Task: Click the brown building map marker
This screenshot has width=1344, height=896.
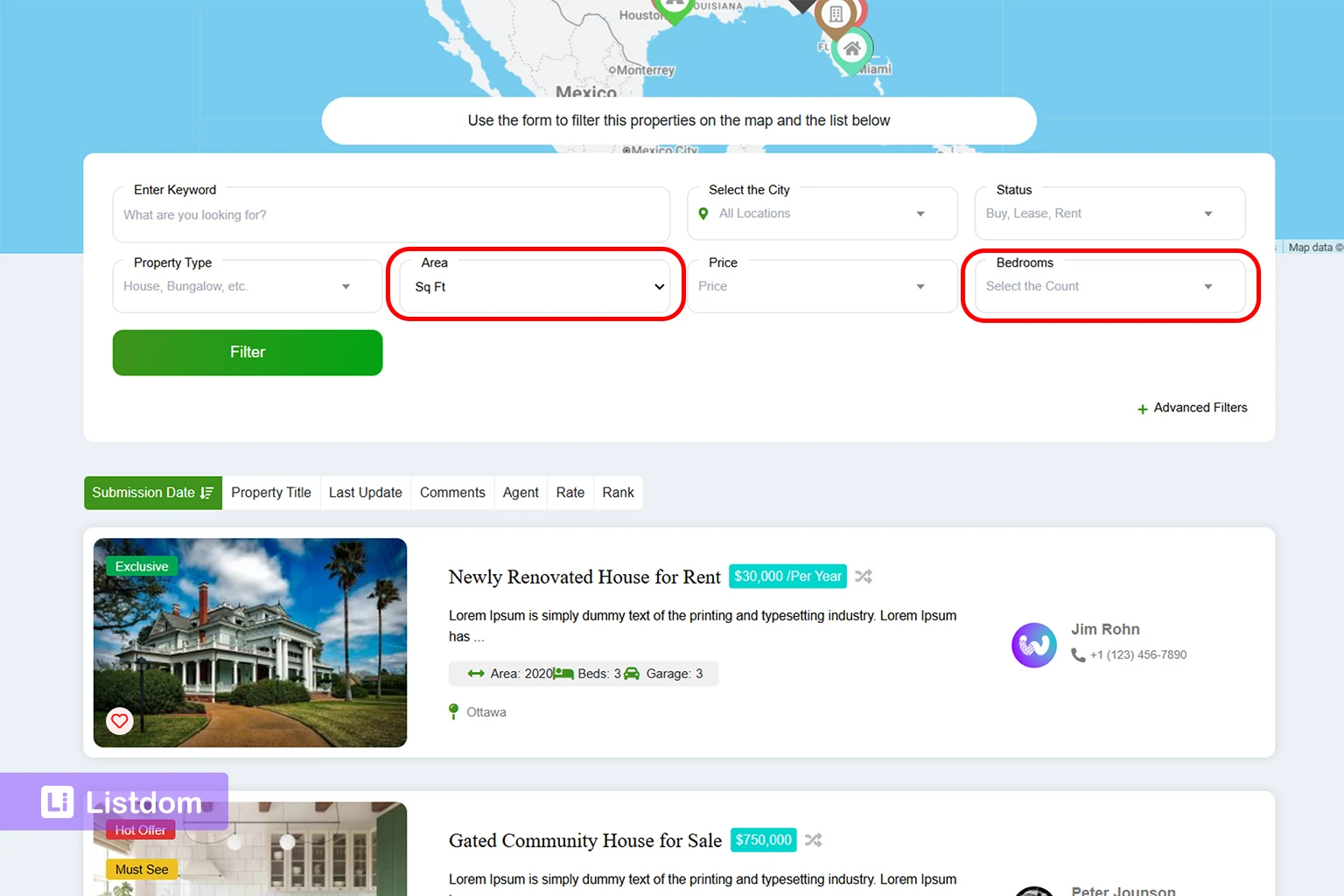Action: click(x=836, y=16)
